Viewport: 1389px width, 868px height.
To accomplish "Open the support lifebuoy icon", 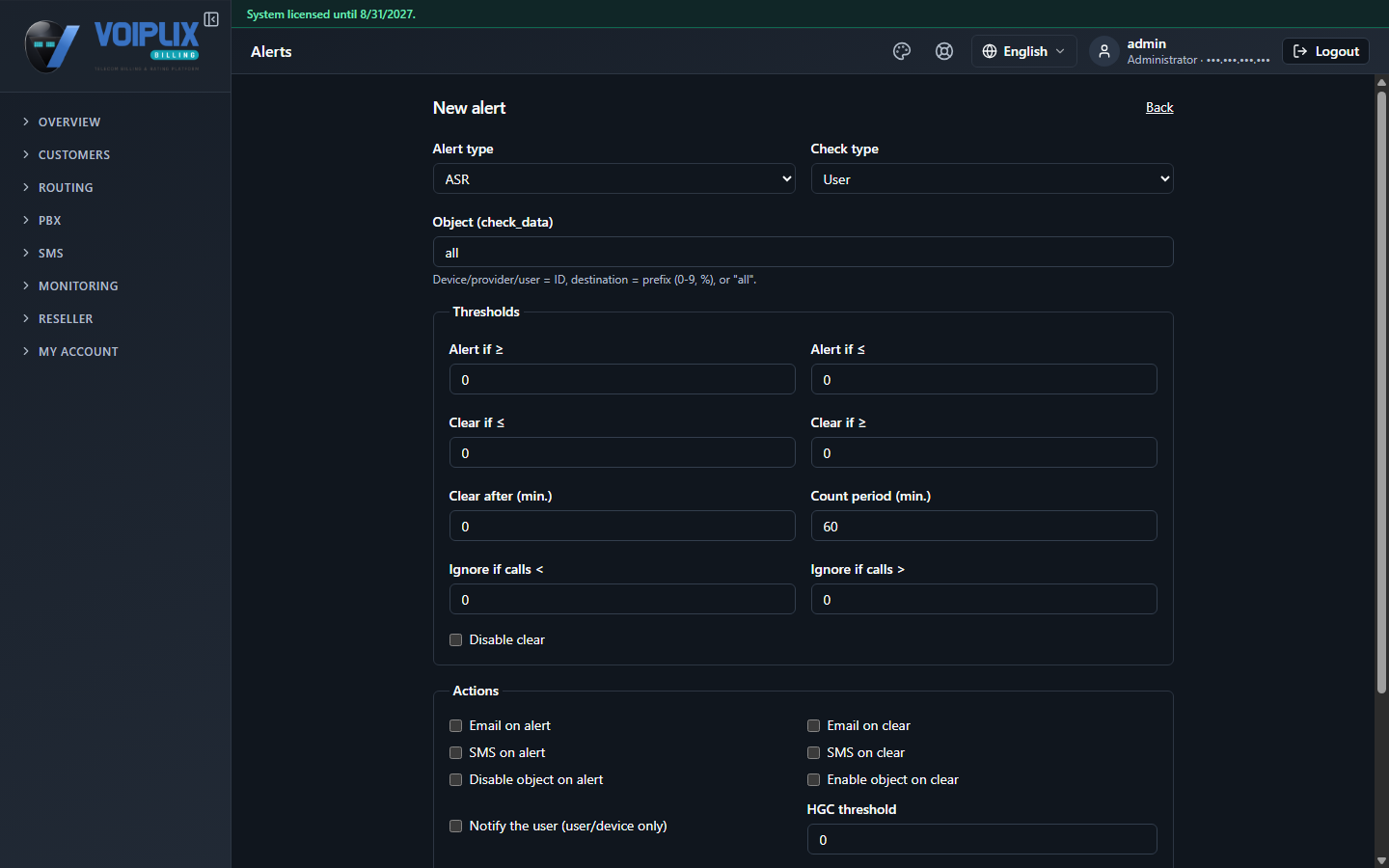I will (x=944, y=51).
